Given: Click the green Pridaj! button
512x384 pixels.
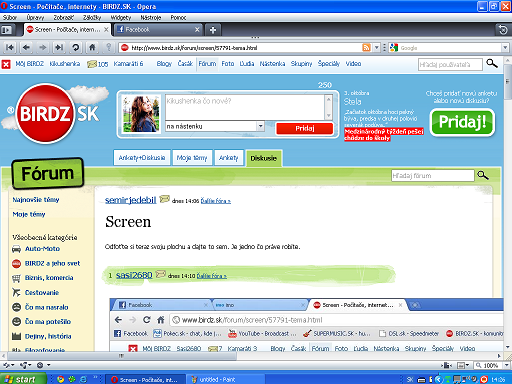Looking at the screenshot, I should [x=462, y=122].
